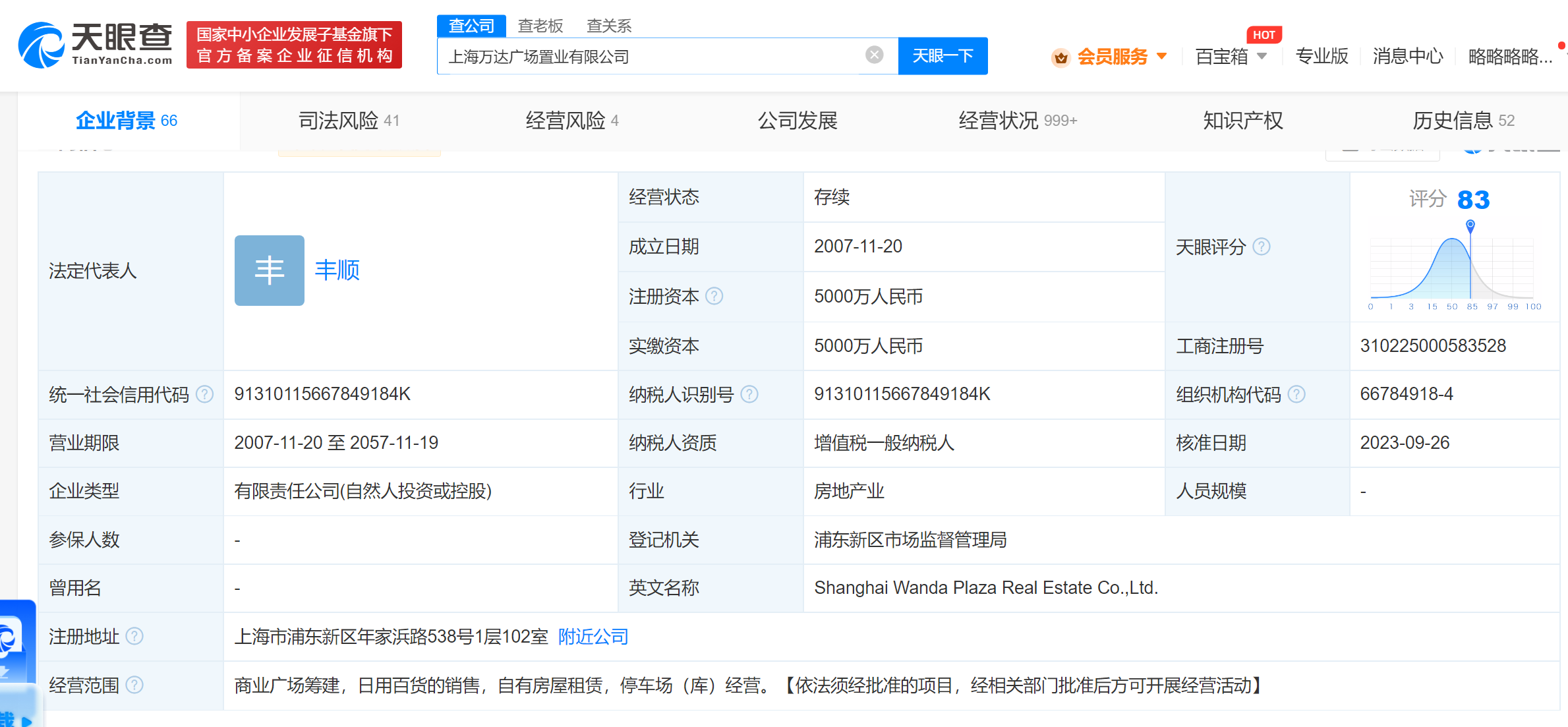The height and width of the screenshot is (727, 1568).
Task: Click help icon next to 统一社会信用代码
Action: [205, 394]
